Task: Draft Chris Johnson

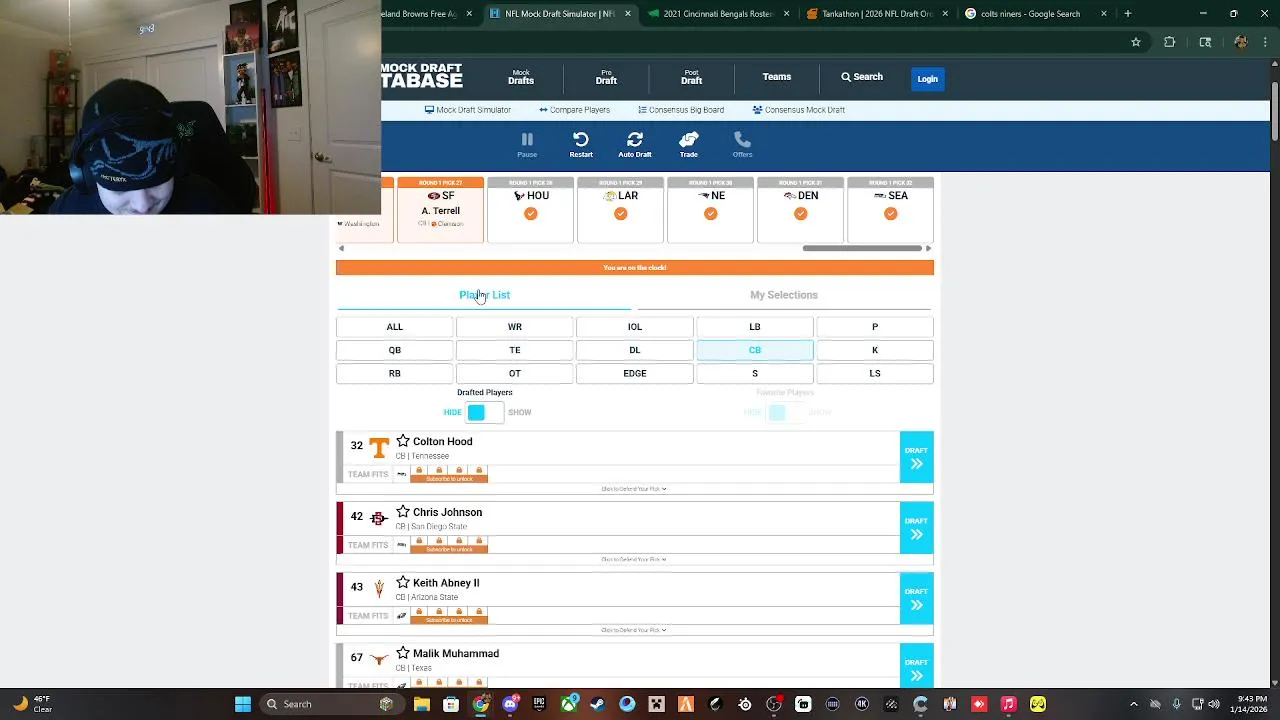Action: click(916, 527)
